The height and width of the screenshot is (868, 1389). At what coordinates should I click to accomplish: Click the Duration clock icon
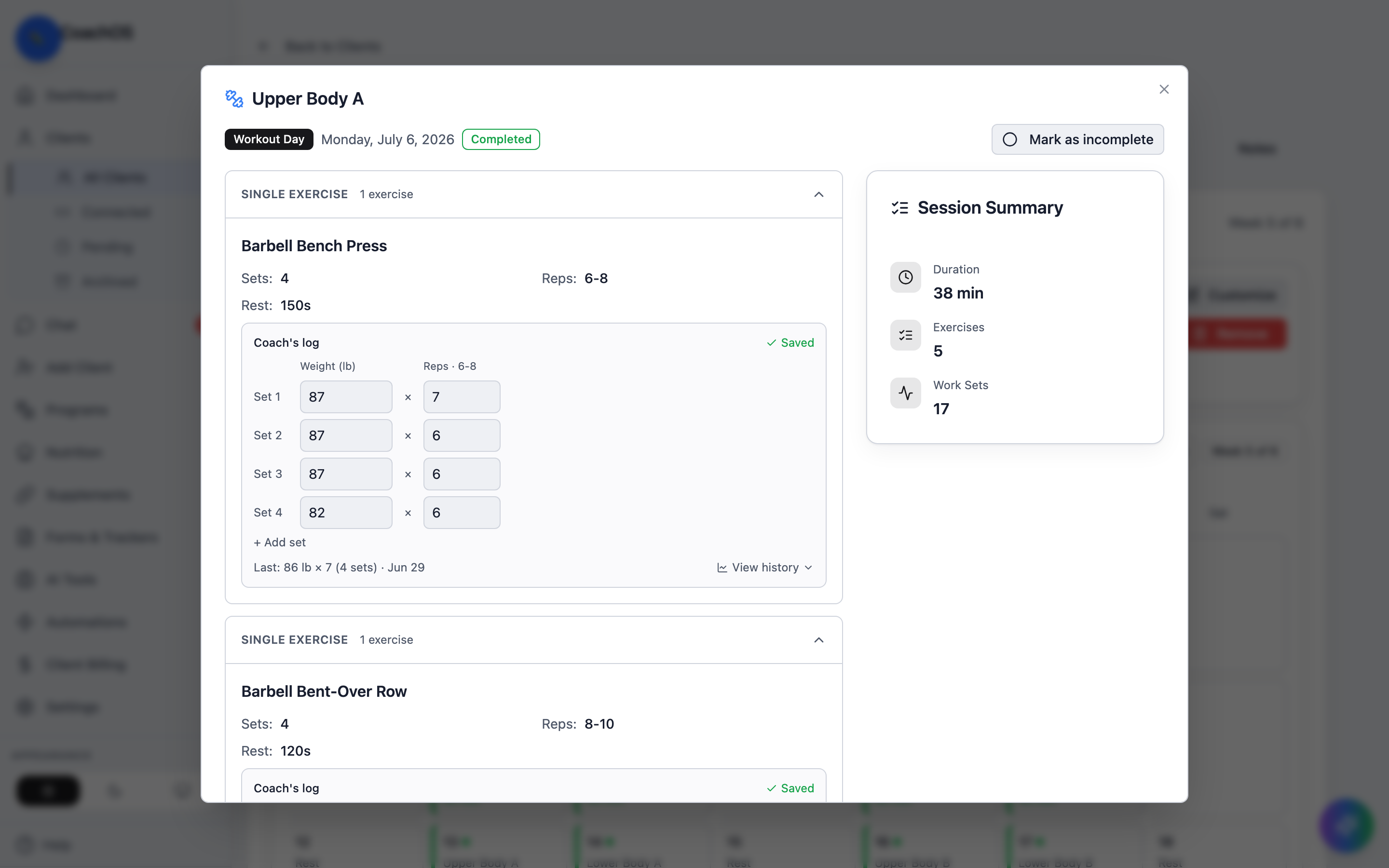[x=905, y=277]
